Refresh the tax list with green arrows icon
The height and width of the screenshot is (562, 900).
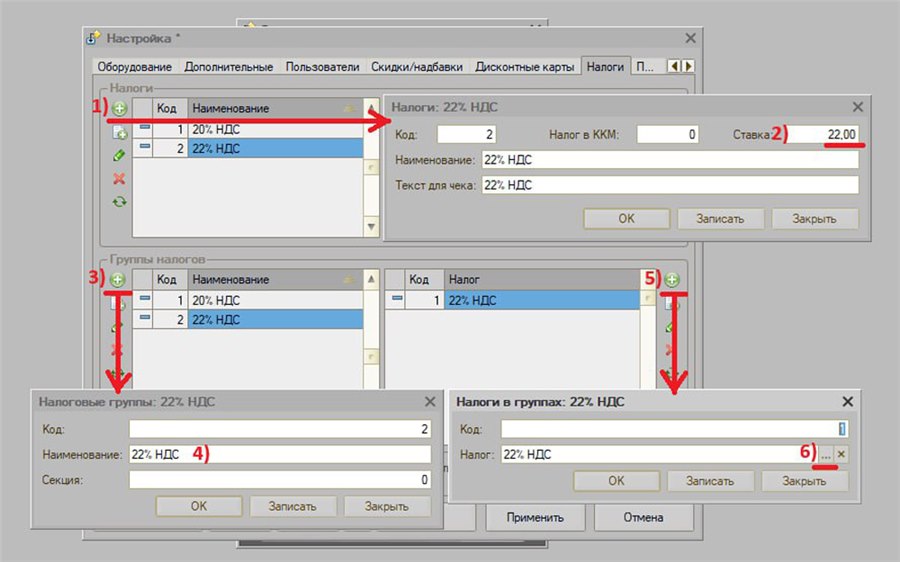coord(119,201)
